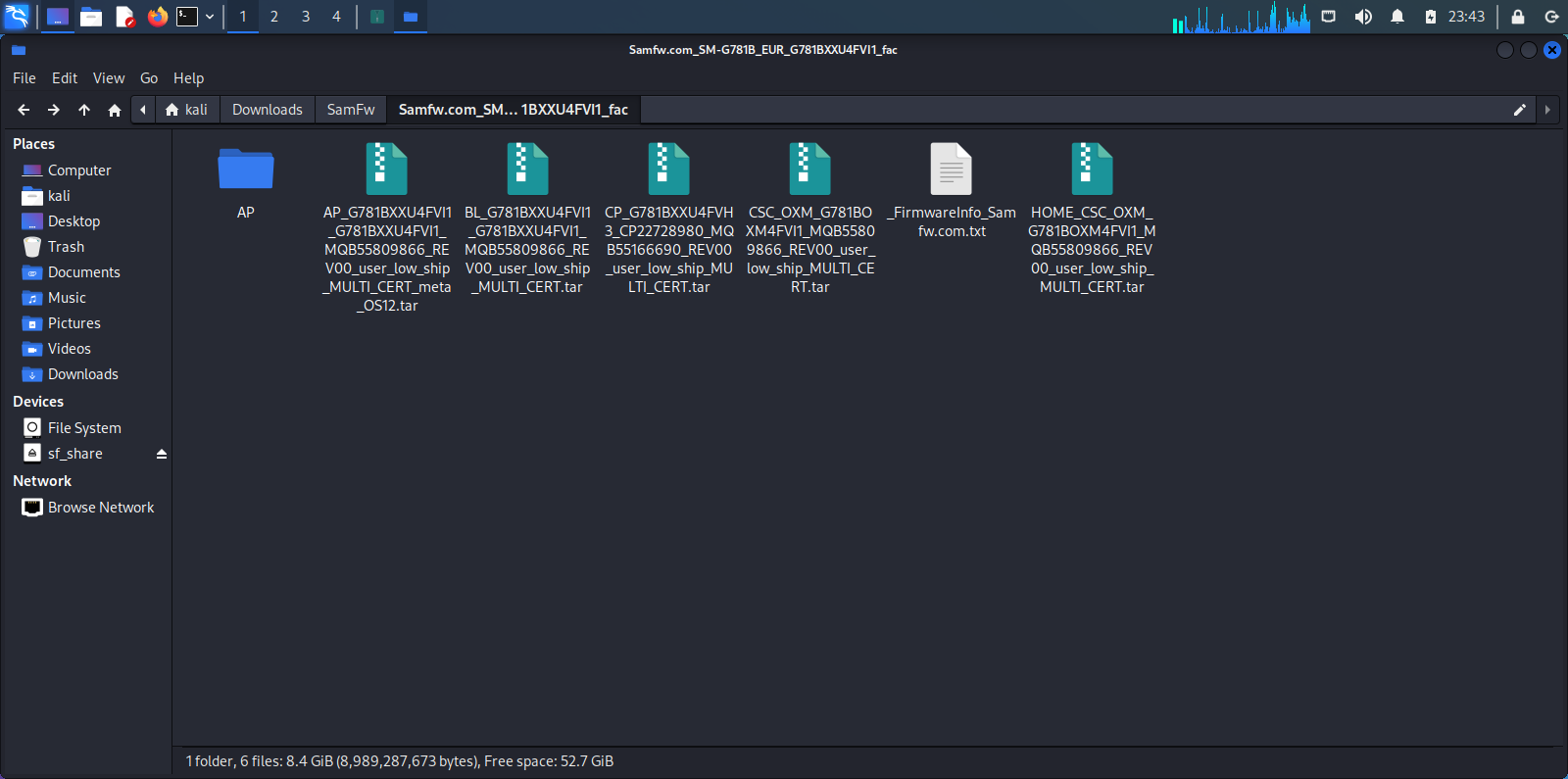Select the CP_G781BXXU4FVH3 tar archive icon
The height and width of the screenshot is (779, 1568).
point(668,169)
